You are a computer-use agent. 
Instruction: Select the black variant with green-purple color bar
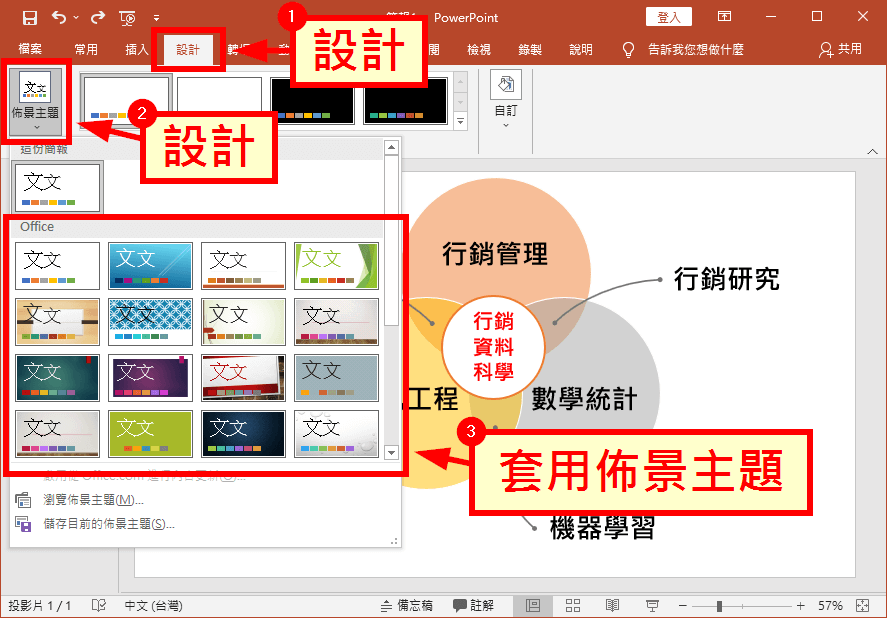point(406,101)
